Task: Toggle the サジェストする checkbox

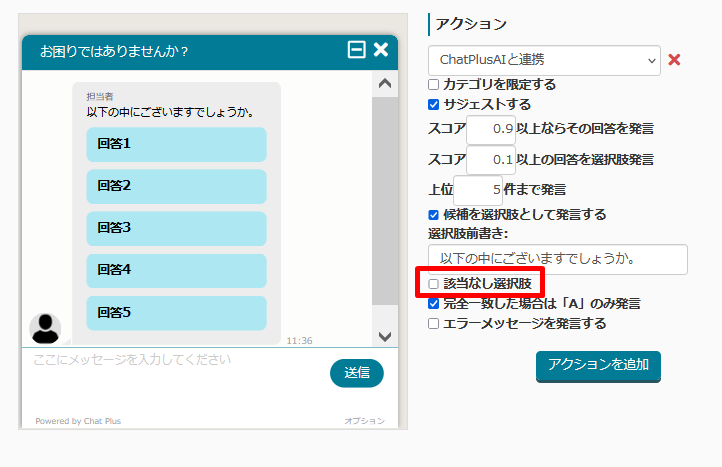Action: click(x=434, y=104)
